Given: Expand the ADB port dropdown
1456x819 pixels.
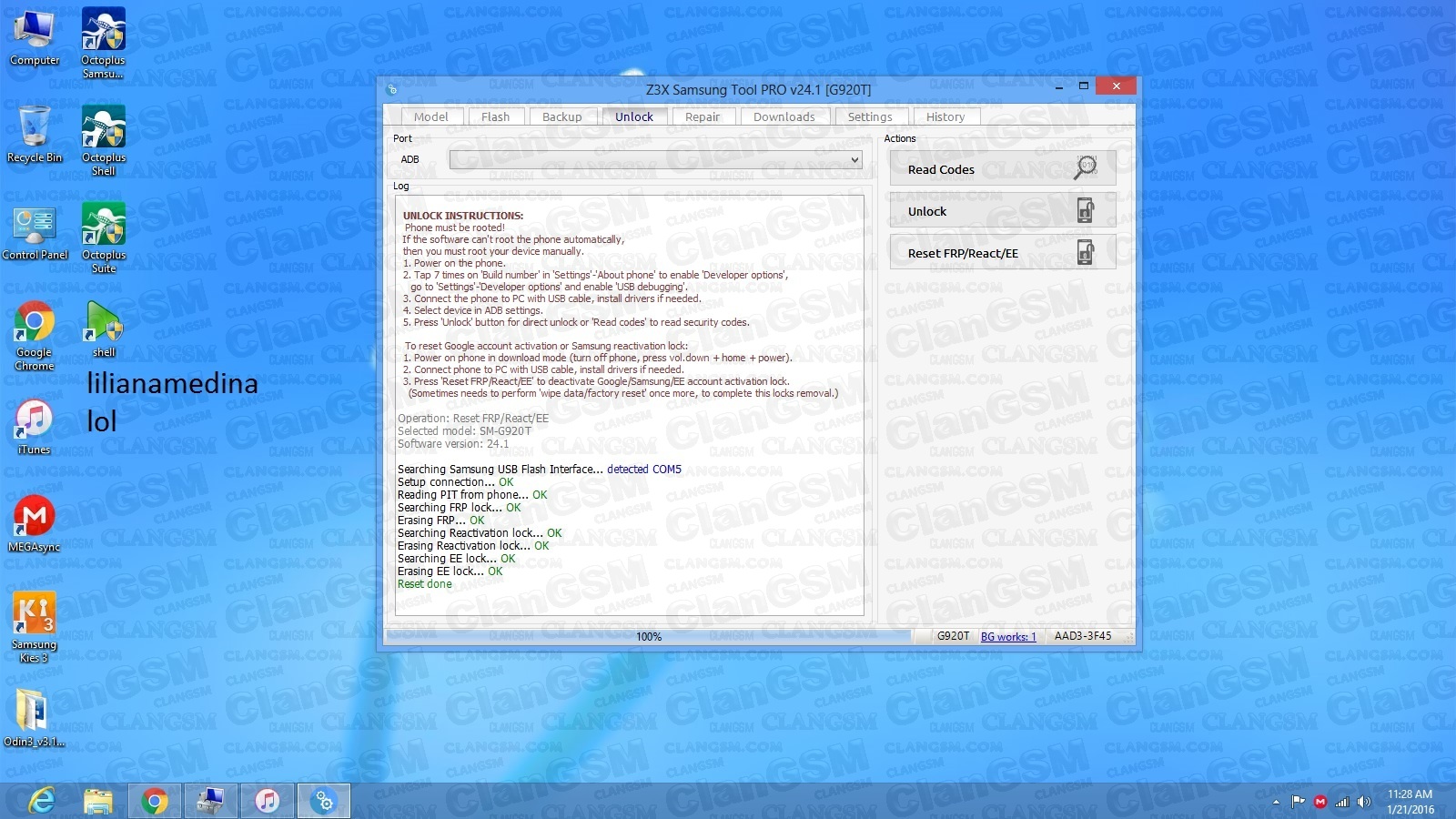Looking at the screenshot, I should click(854, 160).
